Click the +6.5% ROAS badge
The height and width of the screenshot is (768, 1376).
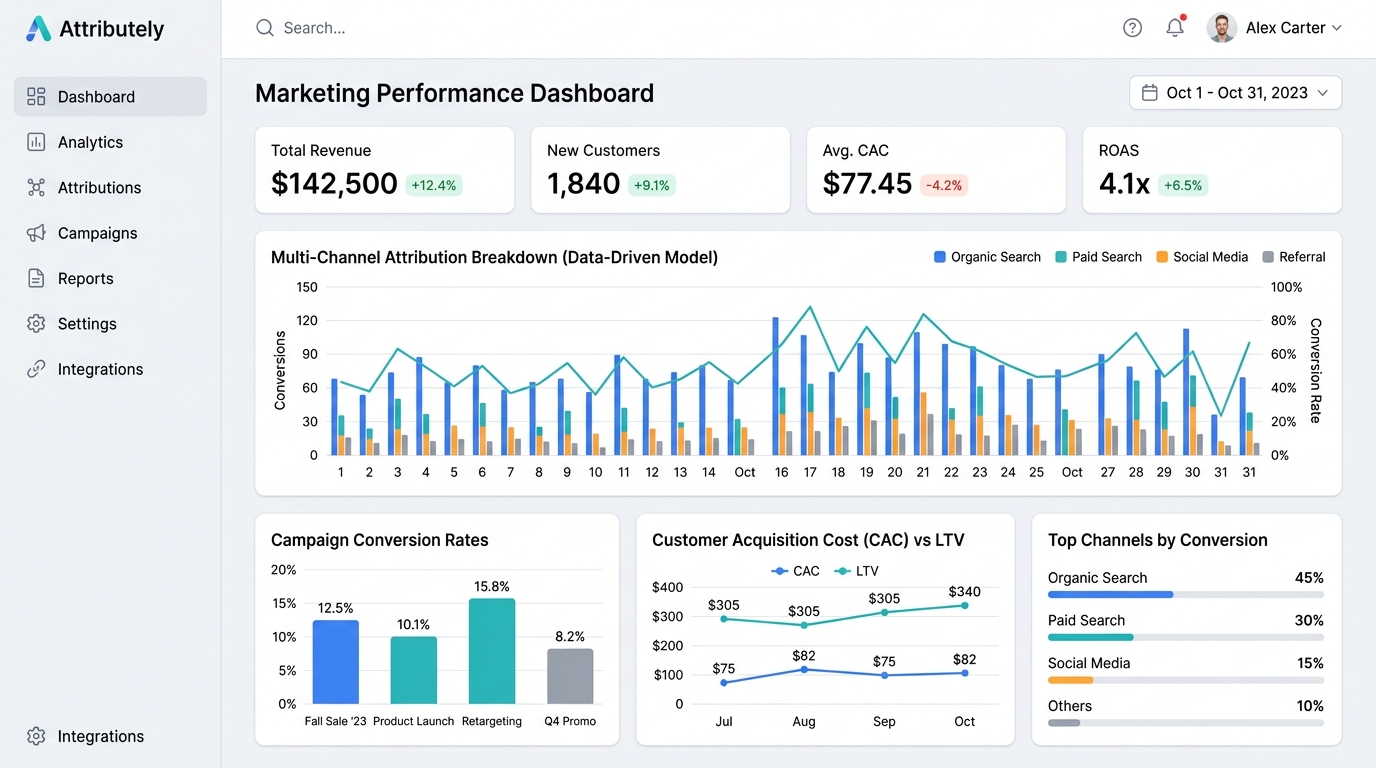pyautogui.click(x=1183, y=185)
